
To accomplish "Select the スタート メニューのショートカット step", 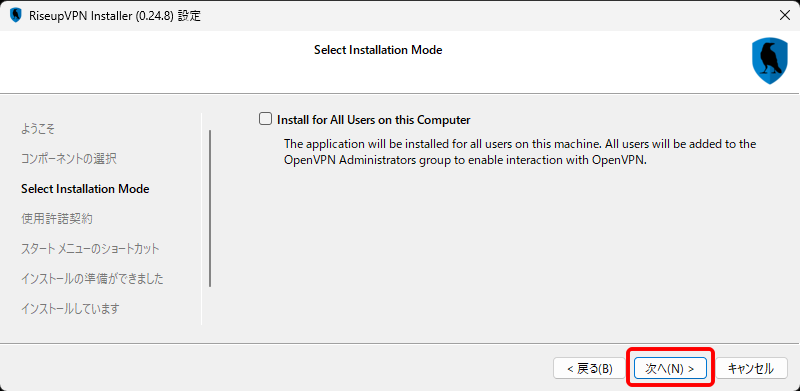I will 90,249.
